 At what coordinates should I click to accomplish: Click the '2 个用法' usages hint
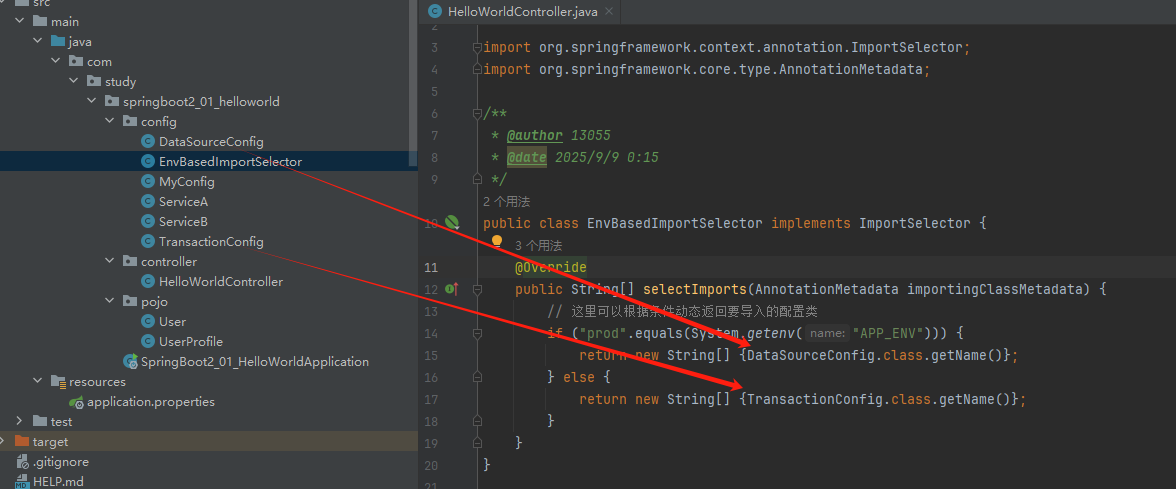click(507, 201)
